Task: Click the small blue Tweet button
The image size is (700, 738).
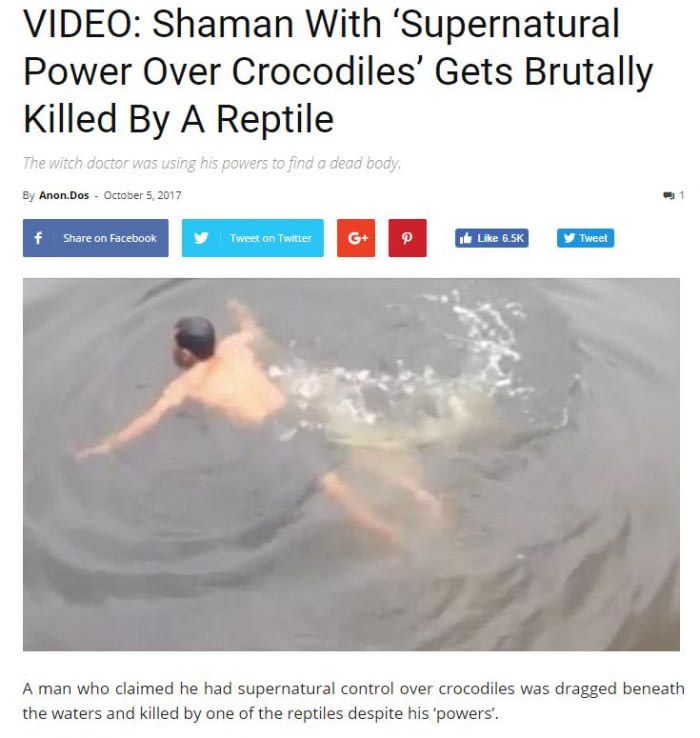Action: pyautogui.click(x=586, y=238)
